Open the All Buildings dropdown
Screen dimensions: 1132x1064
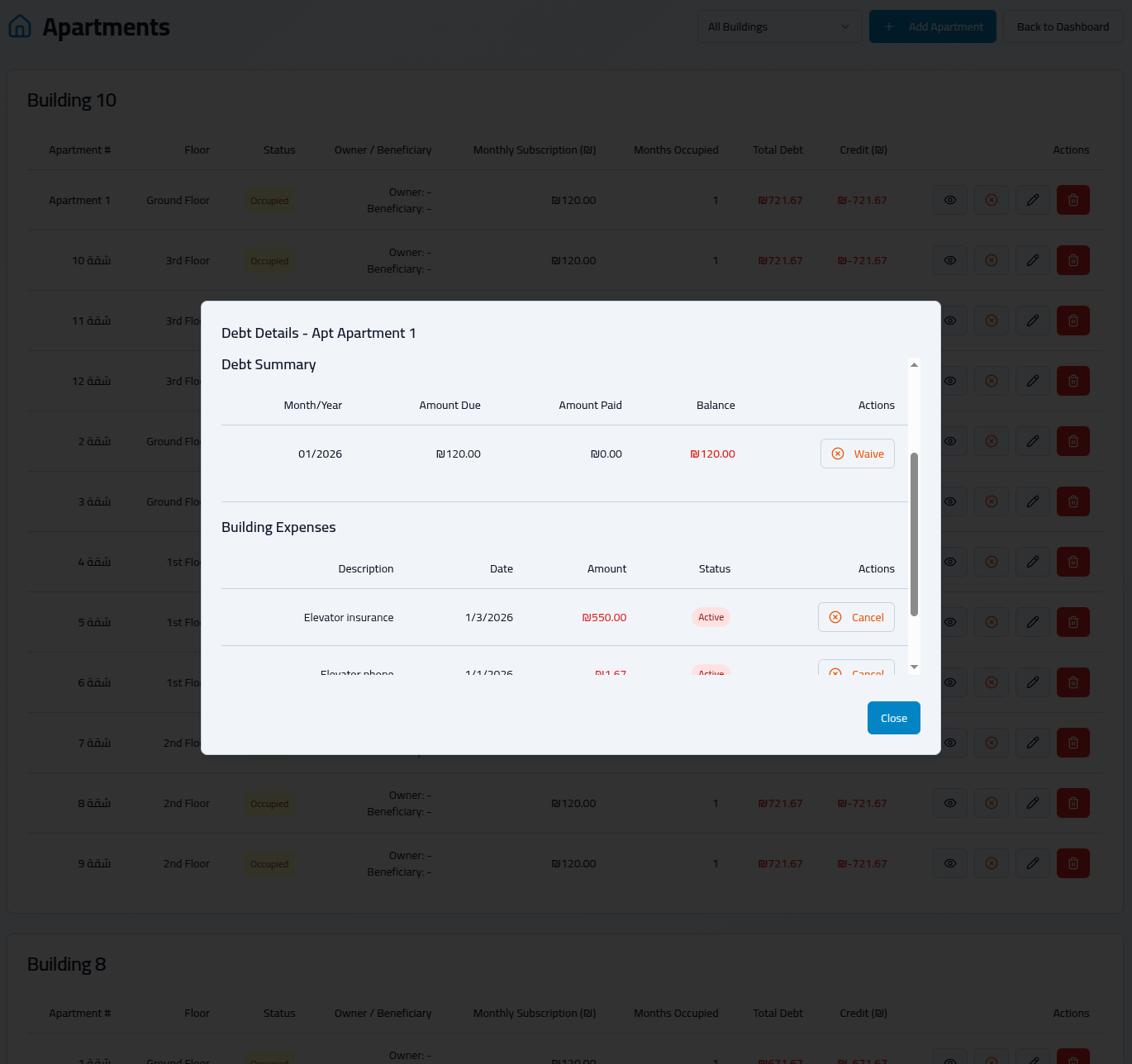point(779,26)
